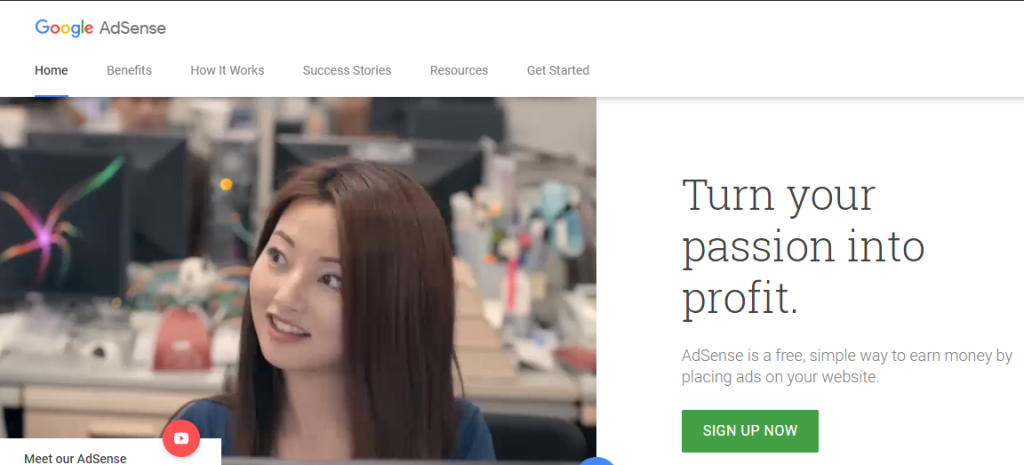Navigate to Get Started

(558, 71)
